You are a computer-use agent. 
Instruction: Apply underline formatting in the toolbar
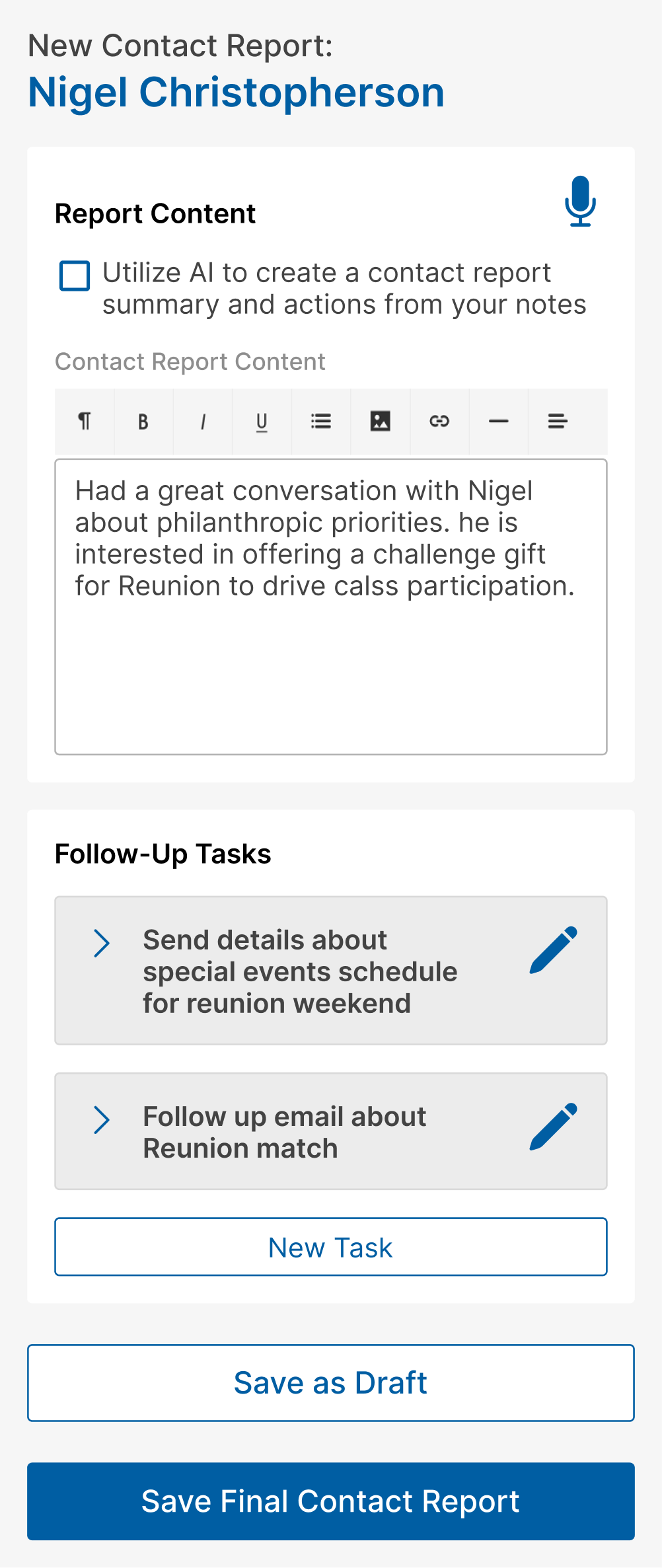click(x=262, y=421)
